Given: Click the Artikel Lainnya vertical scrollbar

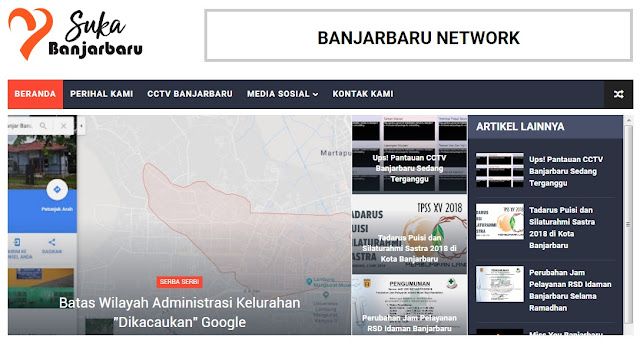Looking at the screenshot, I should coord(628,224).
